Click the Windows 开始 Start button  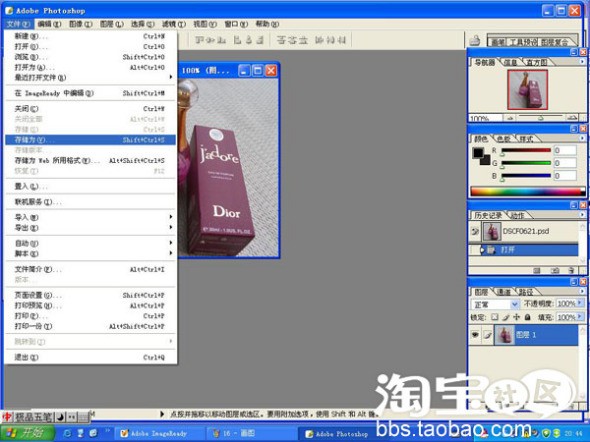(x=26, y=433)
